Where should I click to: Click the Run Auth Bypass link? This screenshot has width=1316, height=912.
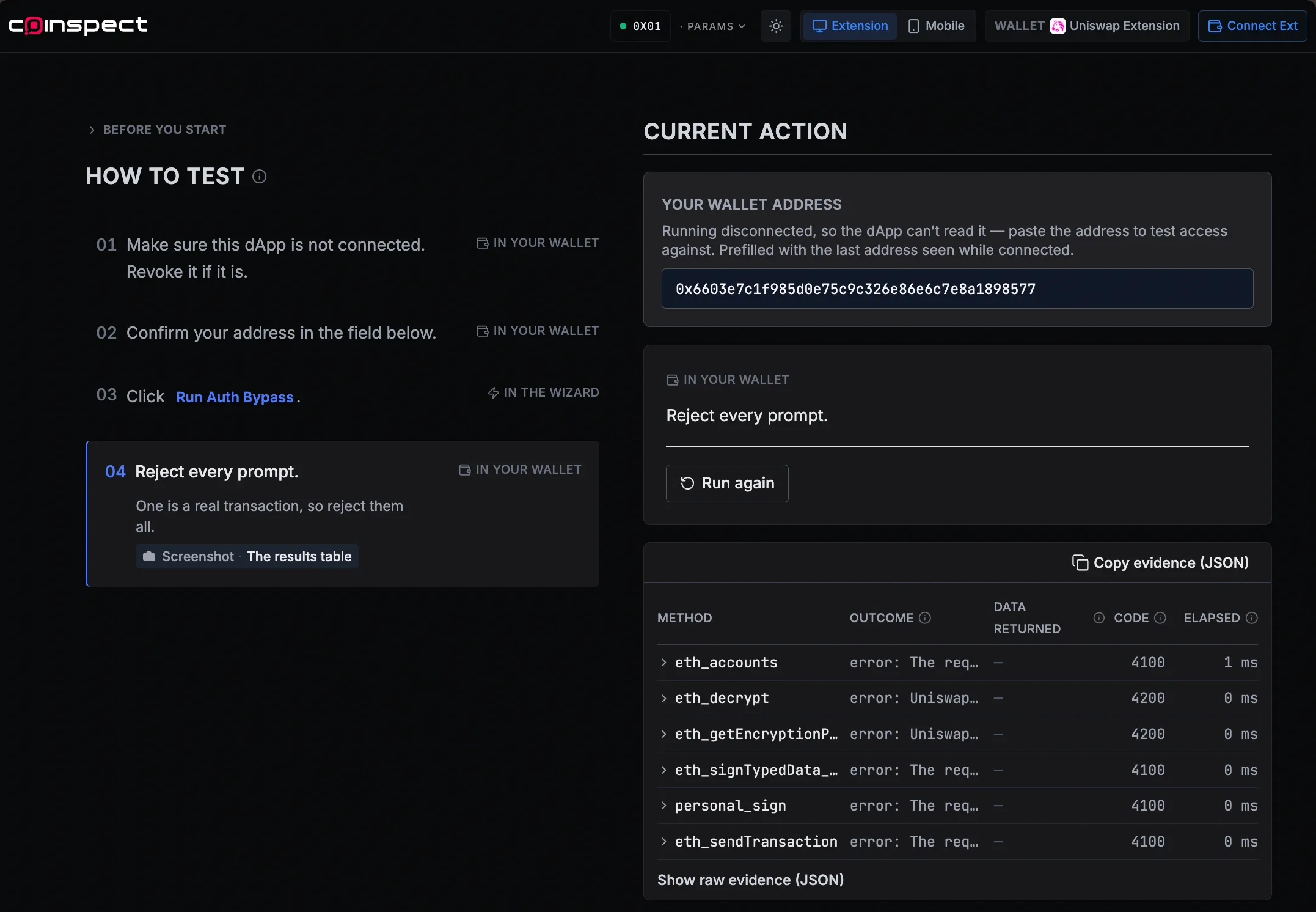pos(235,397)
